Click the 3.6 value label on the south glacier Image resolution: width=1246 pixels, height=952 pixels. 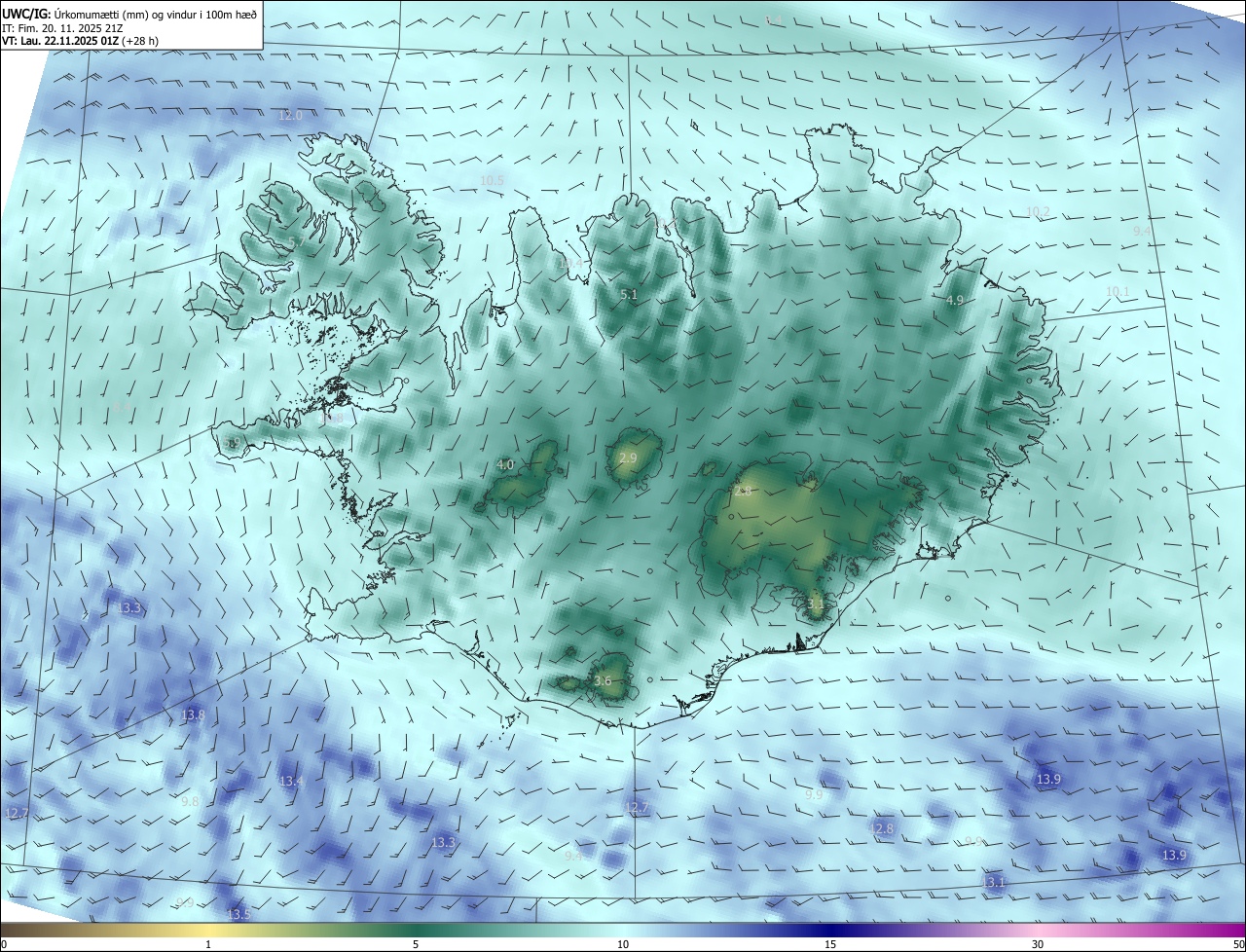[603, 680]
